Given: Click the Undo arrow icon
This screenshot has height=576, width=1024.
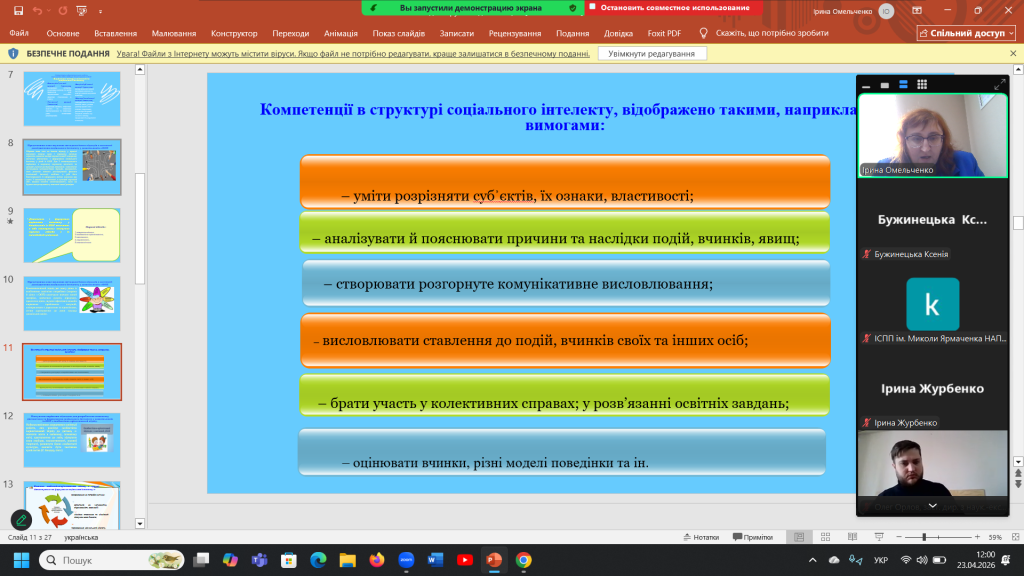Looking at the screenshot, I should 36,10.
